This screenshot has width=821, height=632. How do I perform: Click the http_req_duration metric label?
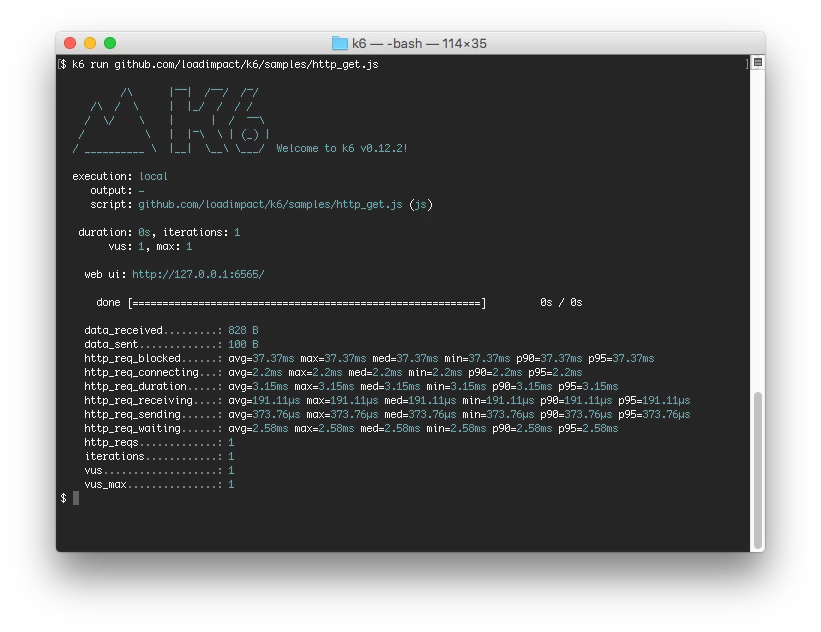(x=135, y=386)
